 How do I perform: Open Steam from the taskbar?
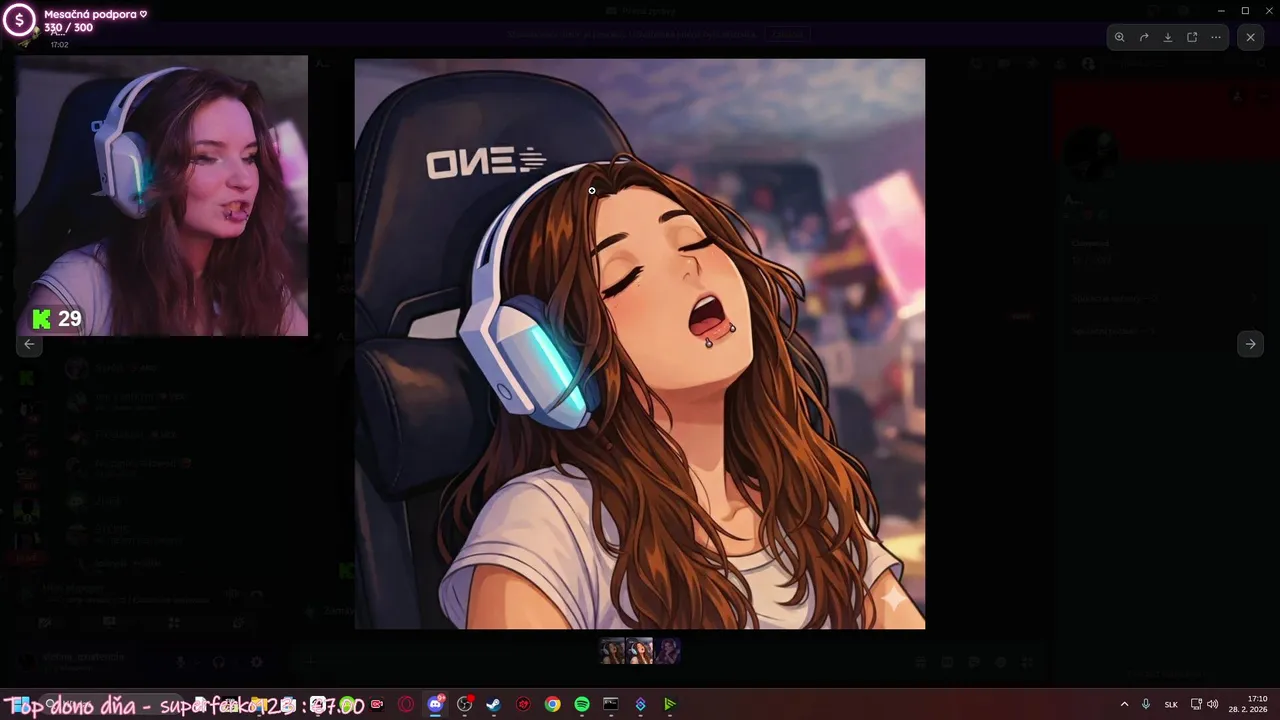tap(493, 704)
